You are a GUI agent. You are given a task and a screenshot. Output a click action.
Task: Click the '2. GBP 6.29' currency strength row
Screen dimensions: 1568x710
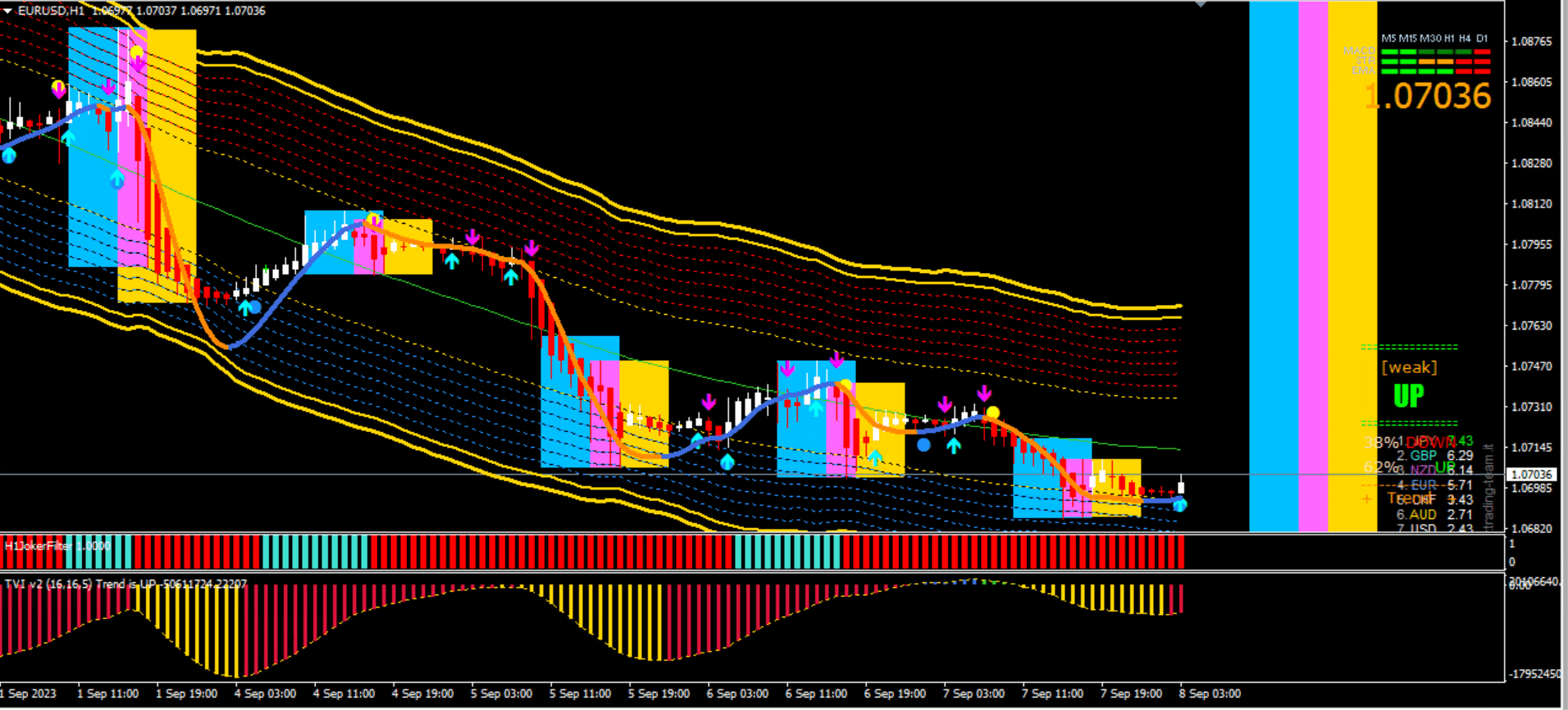click(1435, 455)
